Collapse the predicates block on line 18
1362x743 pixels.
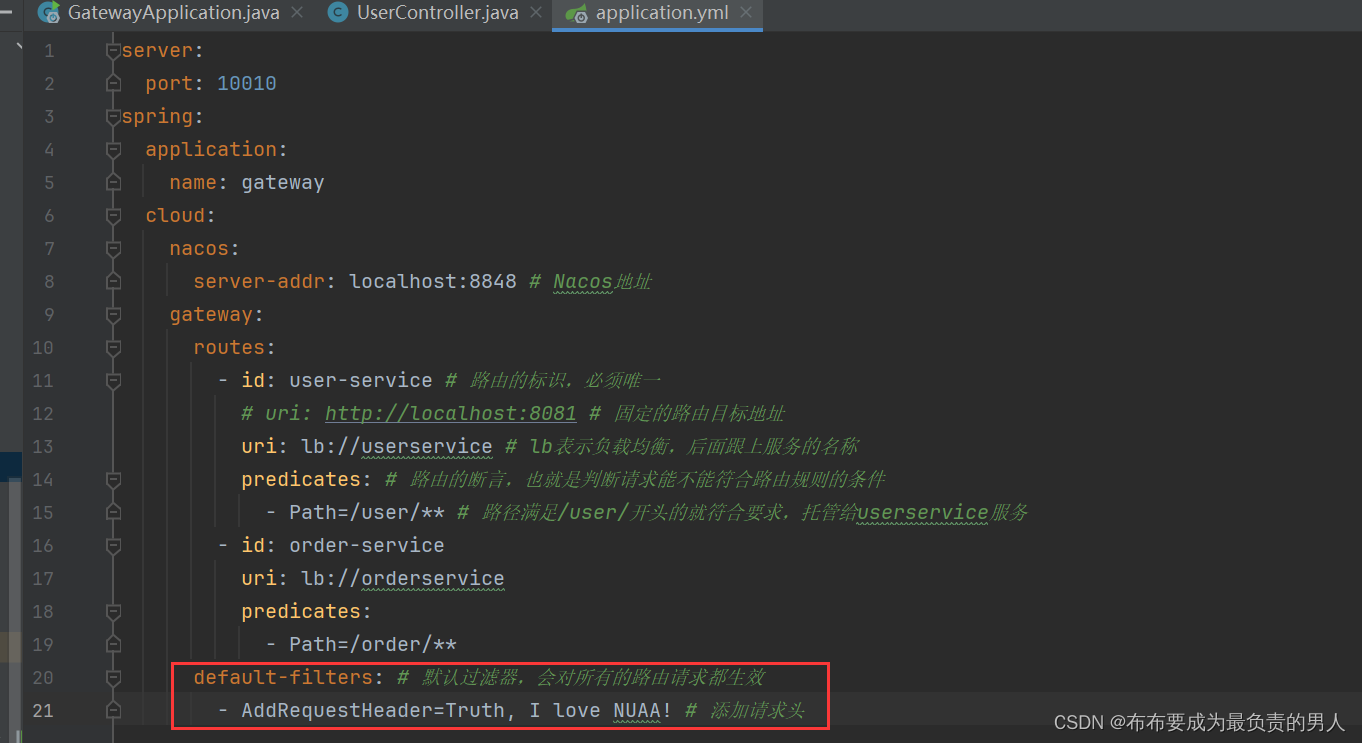113,611
